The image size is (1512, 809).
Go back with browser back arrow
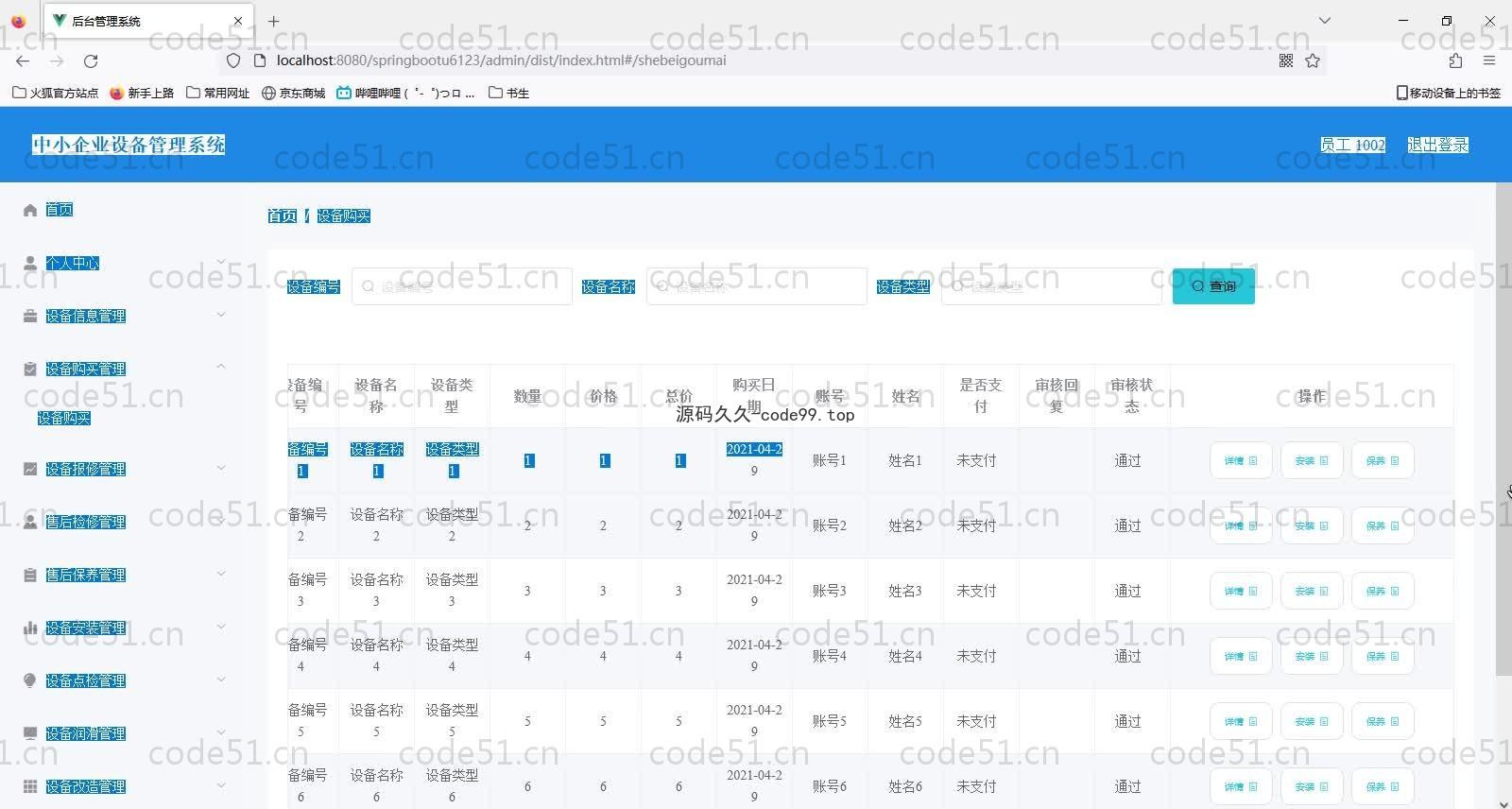click(x=23, y=60)
